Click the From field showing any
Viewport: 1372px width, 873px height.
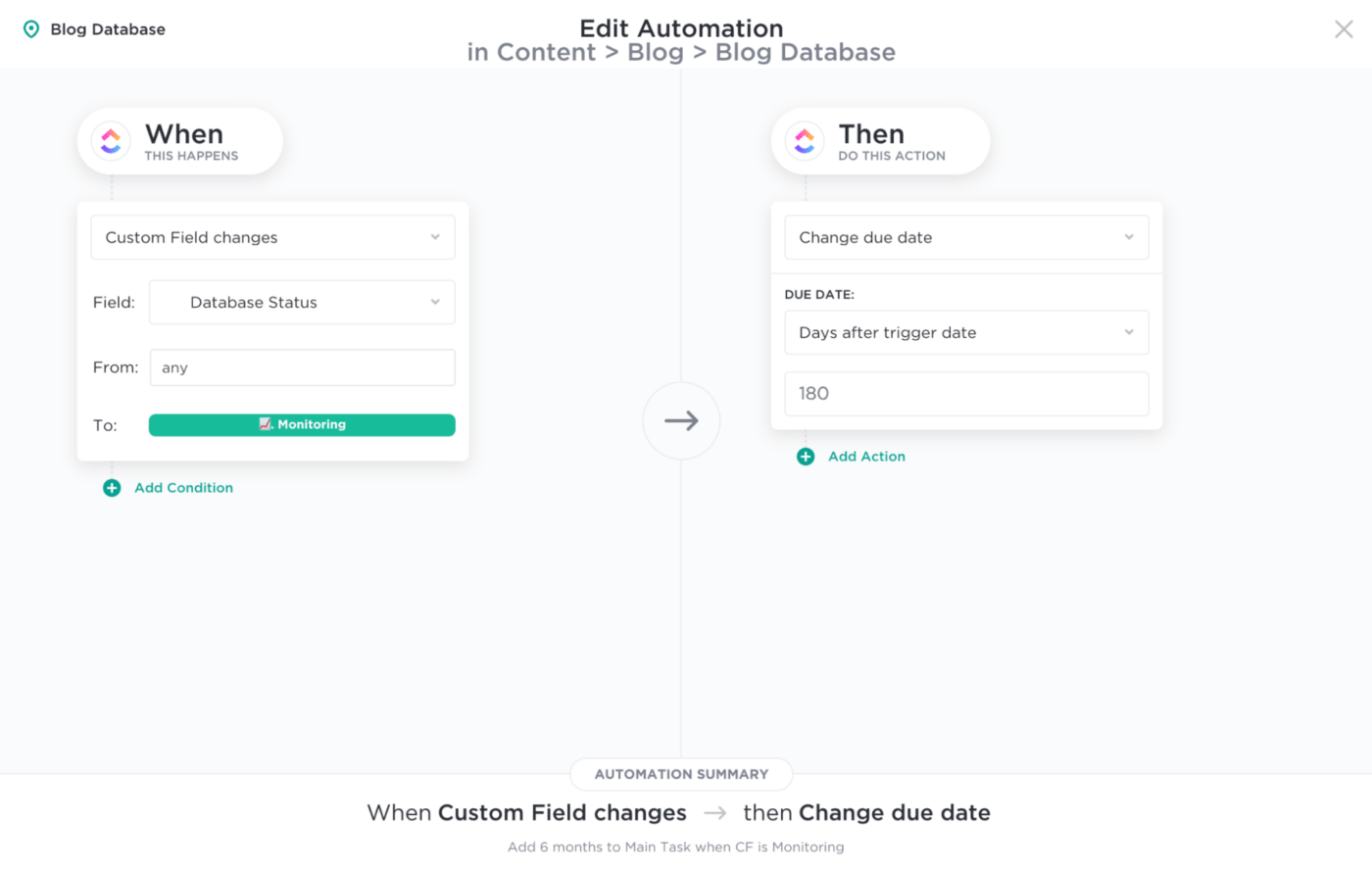pyautogui.click(x=302, y=367)
